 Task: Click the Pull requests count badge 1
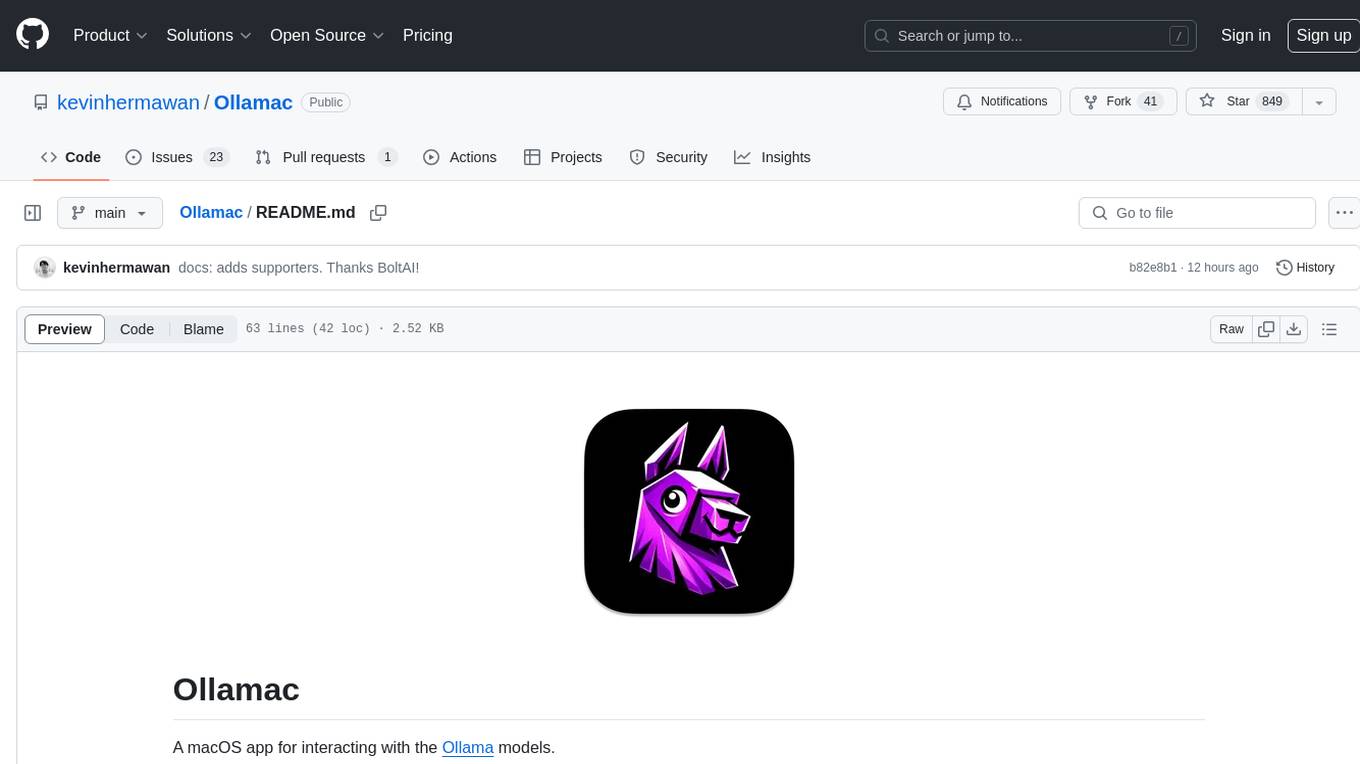click(387, 157)
